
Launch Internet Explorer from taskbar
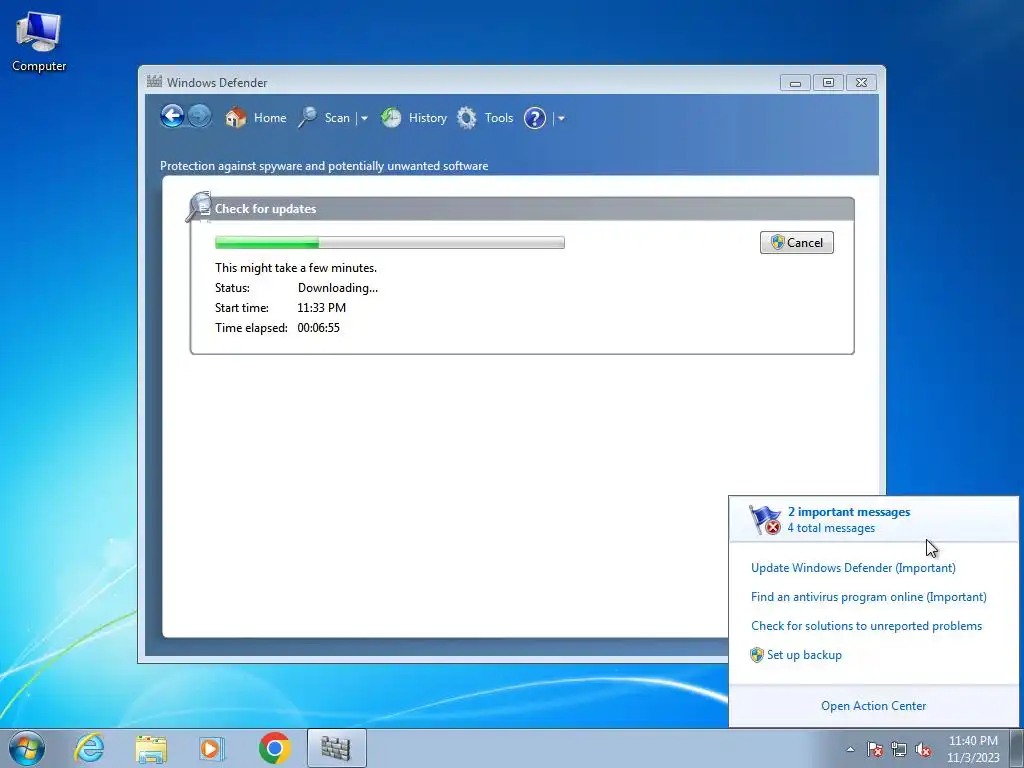(x=89, y=748)
